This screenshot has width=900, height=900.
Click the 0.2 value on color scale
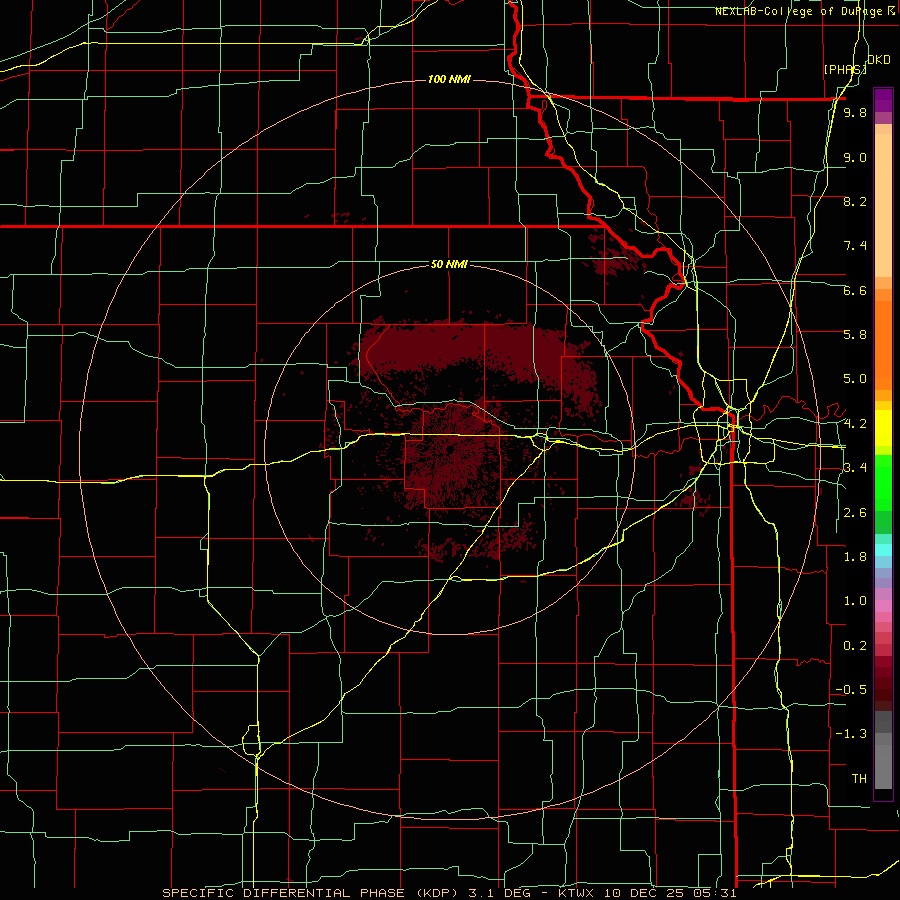[855, 646]
